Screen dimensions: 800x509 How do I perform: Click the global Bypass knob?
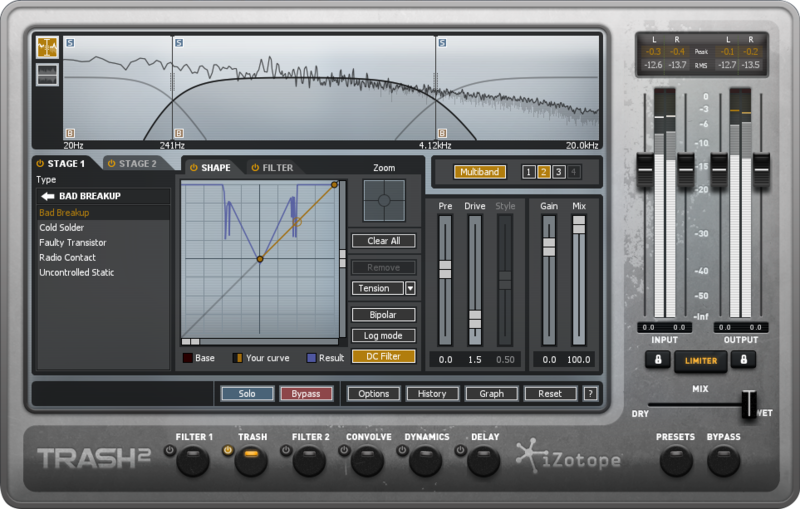coord(723,461)
